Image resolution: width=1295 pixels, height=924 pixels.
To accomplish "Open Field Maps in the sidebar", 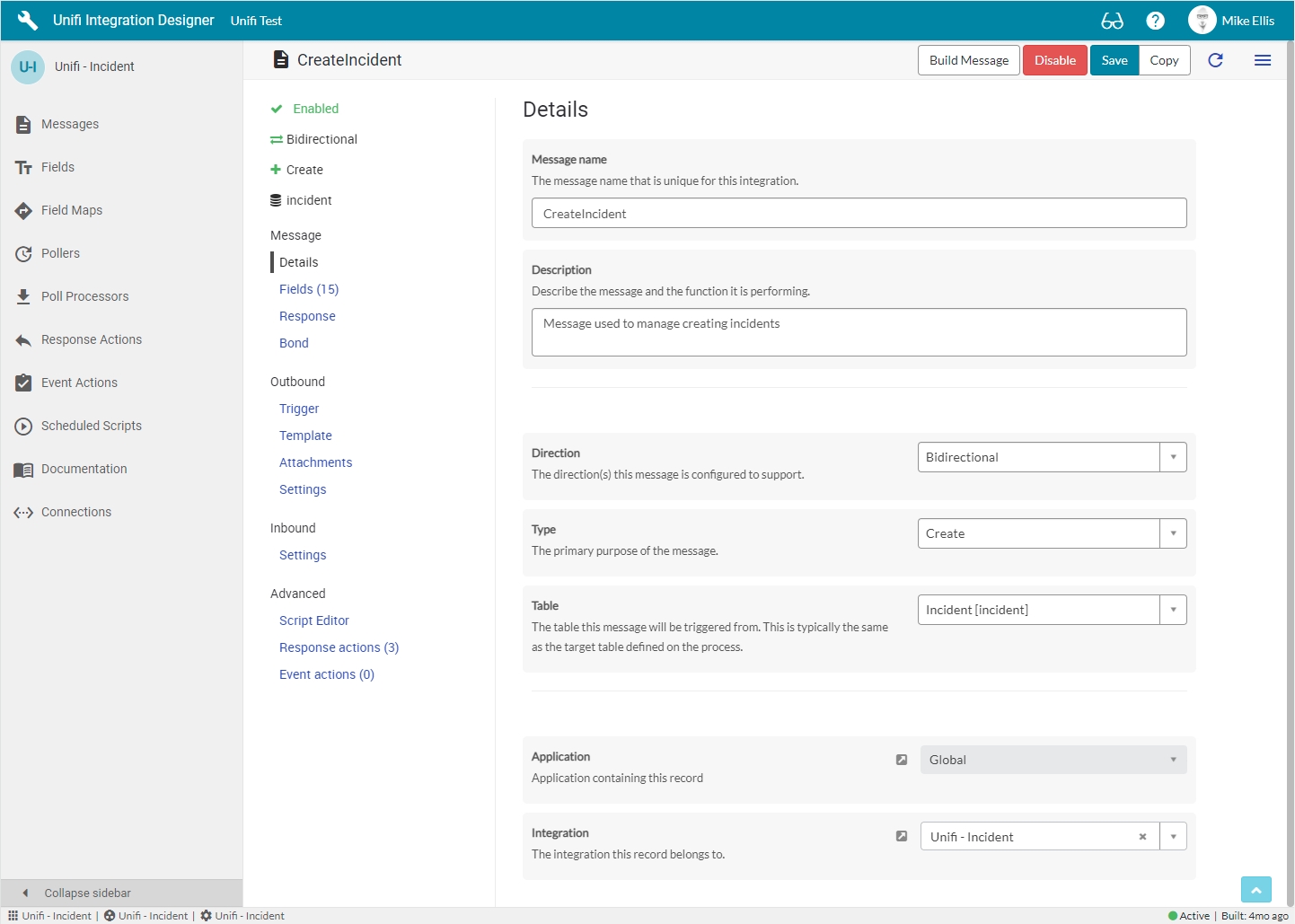I will click(x=71, y=210).
